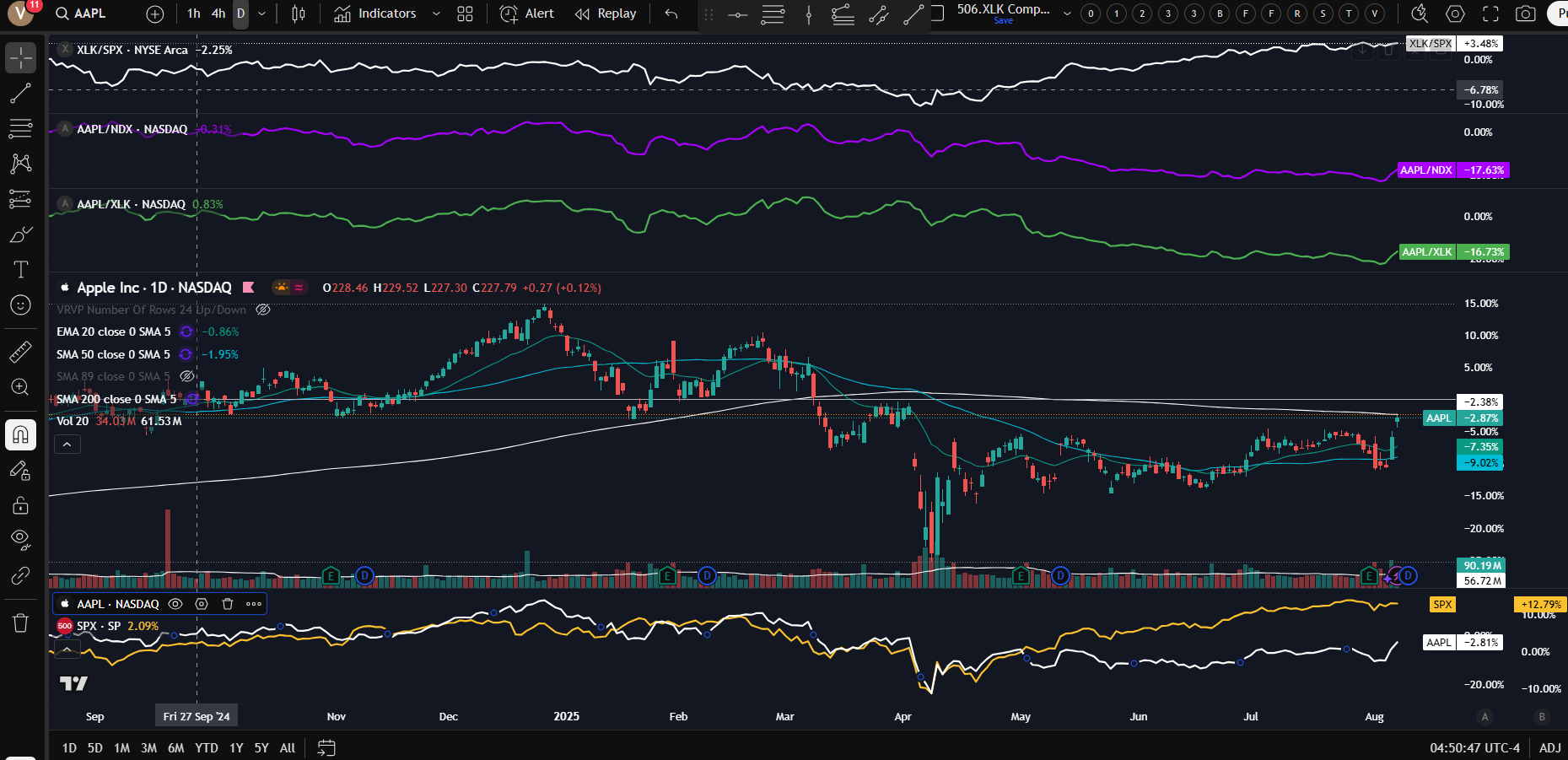The image size is (1568, 760).
Task: Take a chart snapshot with the camera icon
Action: pos(1525,13)
